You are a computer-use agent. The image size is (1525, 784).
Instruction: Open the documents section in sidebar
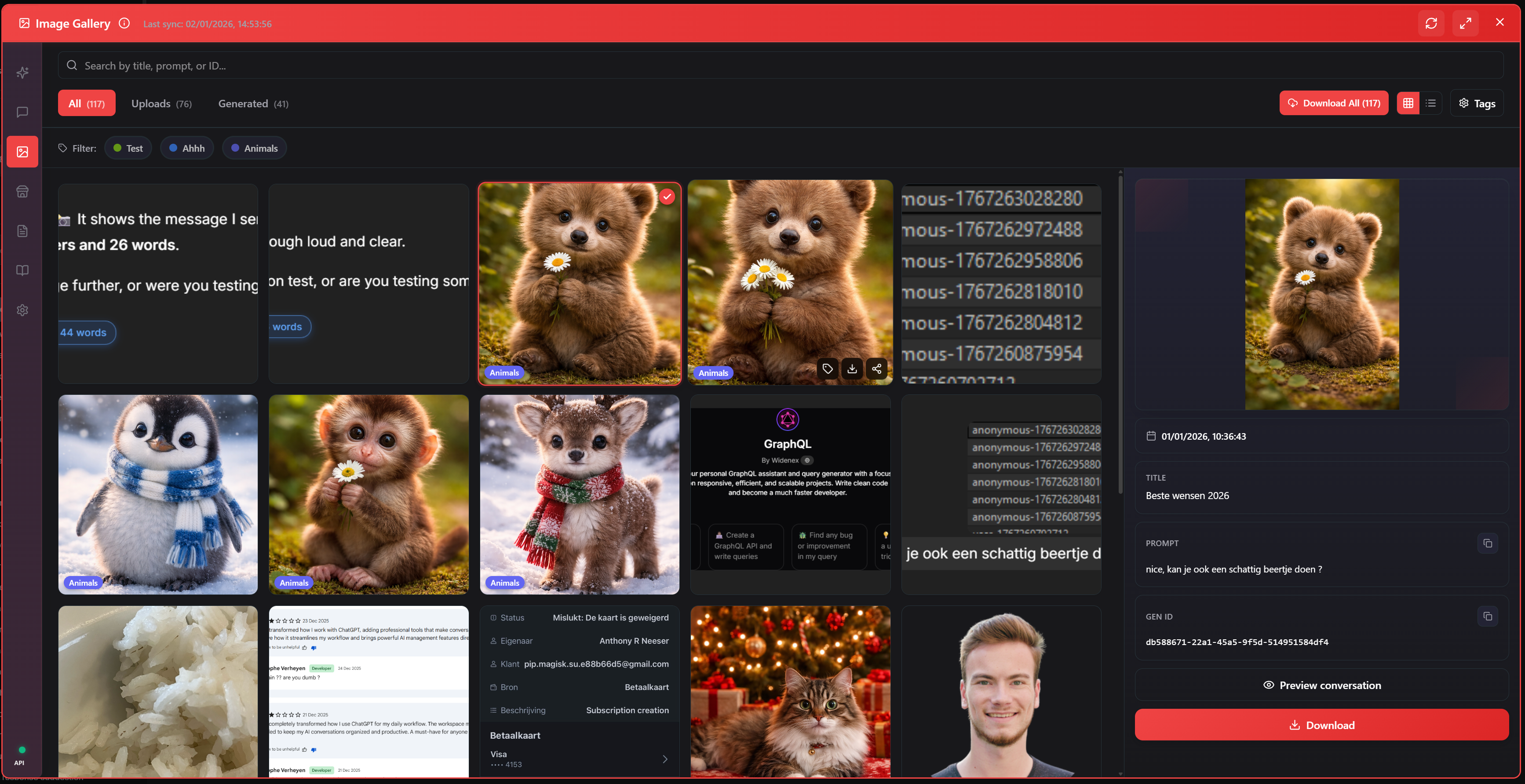point(22,231)
